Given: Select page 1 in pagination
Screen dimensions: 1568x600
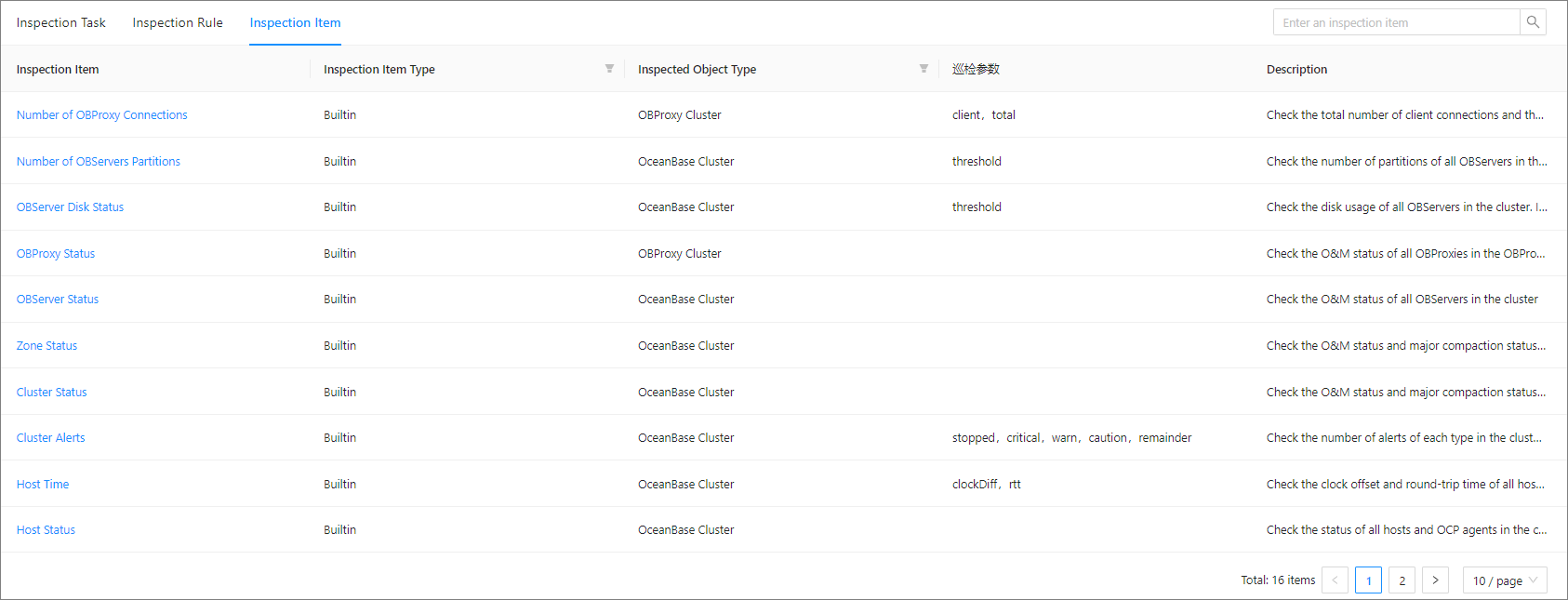Looking at the screenshot, I should click(x=1368, y=580).
